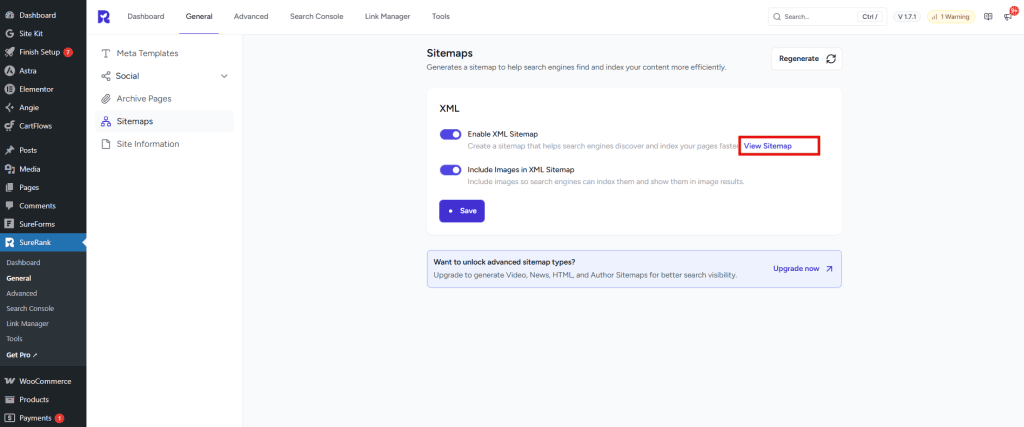The height and width of the screenshot is (427, 1024).
Task: Open the megaphone notifications icon
Action: (x=1008, y=17)
